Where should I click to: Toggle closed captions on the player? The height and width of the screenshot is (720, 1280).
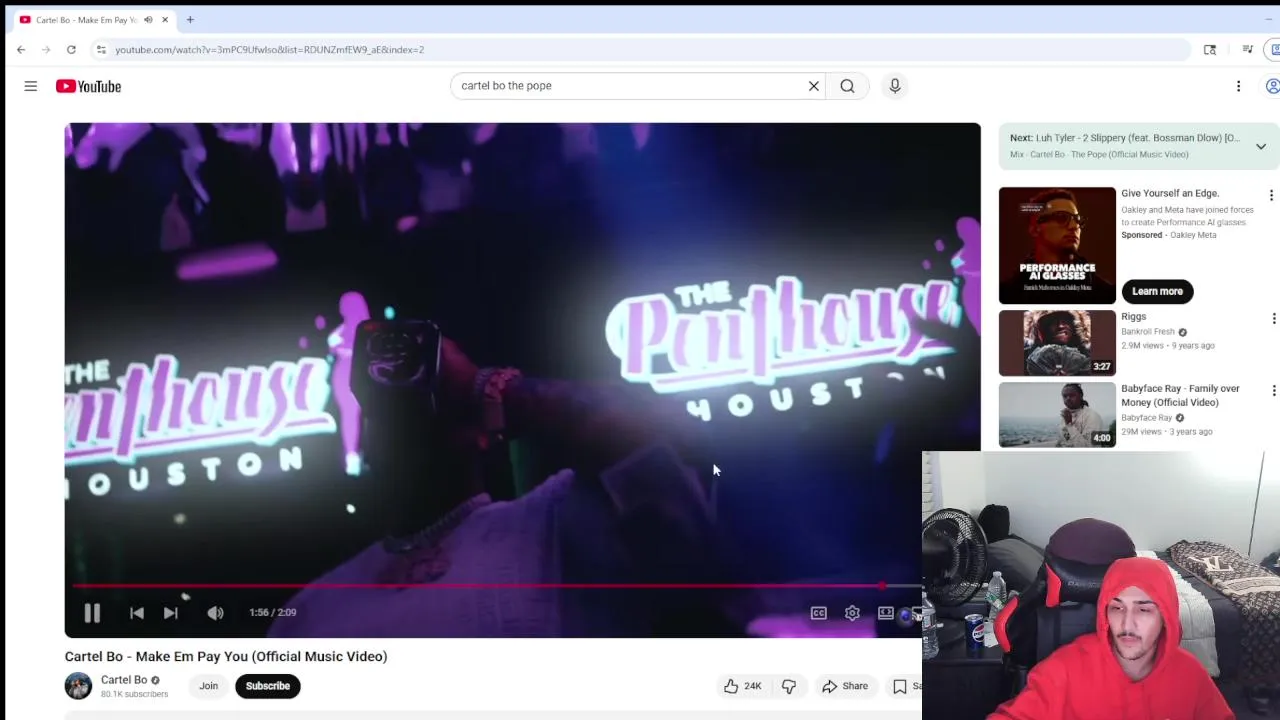pos(819,613)
